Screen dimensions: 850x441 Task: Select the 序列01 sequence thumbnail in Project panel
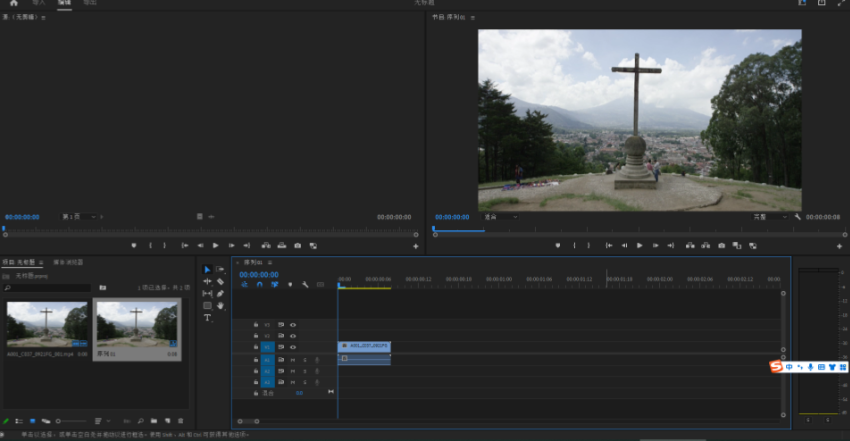point(137,325)
